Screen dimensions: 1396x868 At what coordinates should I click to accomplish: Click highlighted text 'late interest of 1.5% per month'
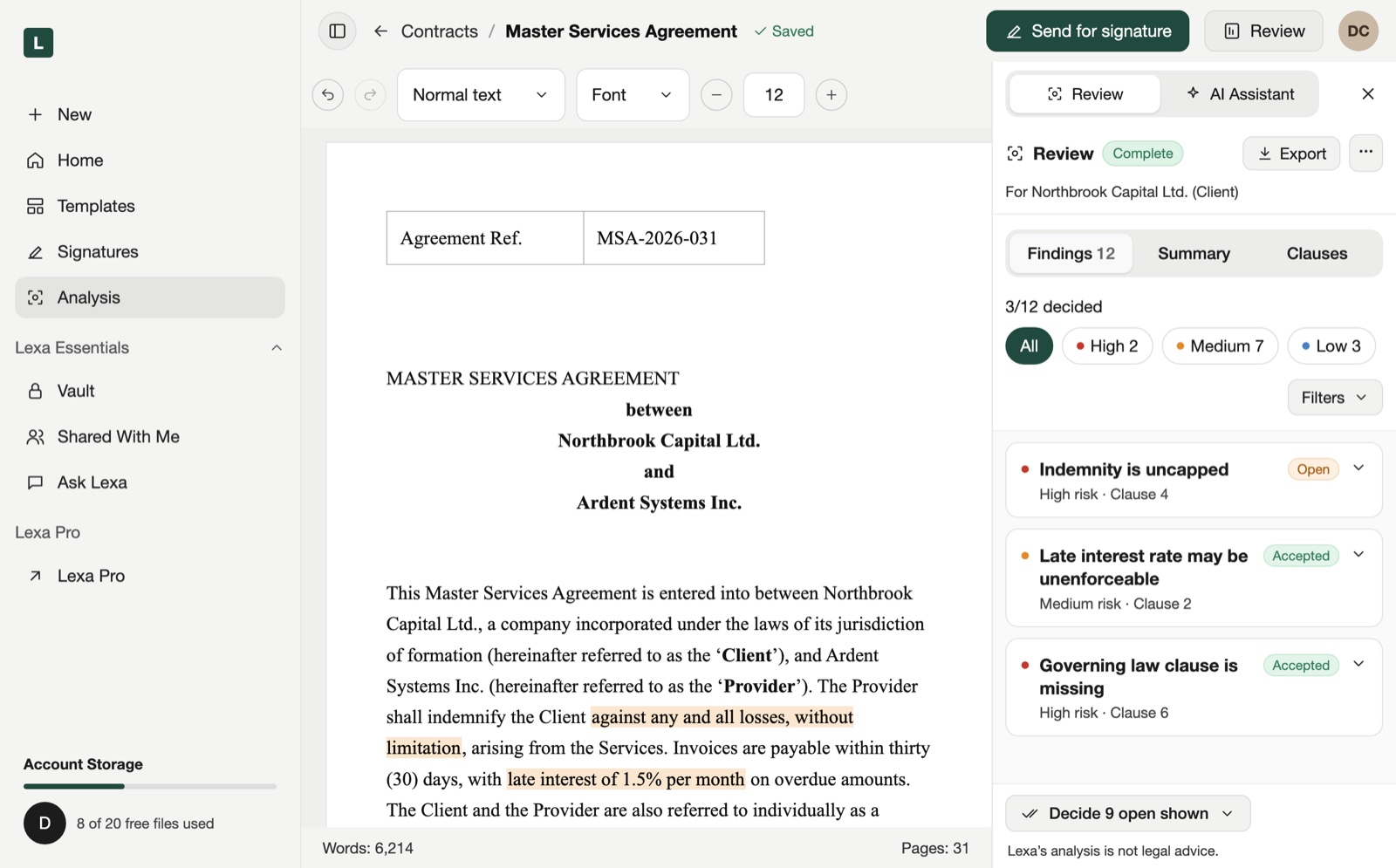626,779
